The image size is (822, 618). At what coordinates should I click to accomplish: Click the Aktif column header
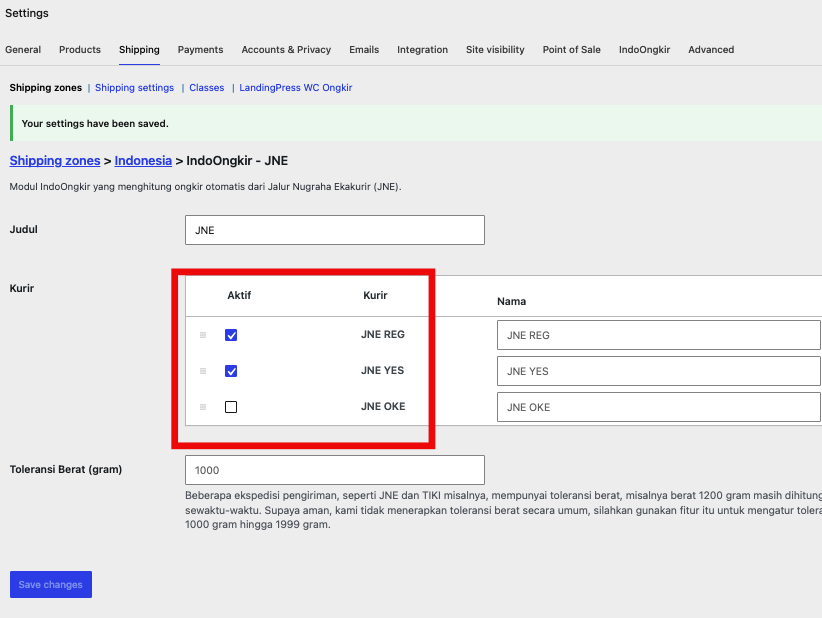pos(239,296)
